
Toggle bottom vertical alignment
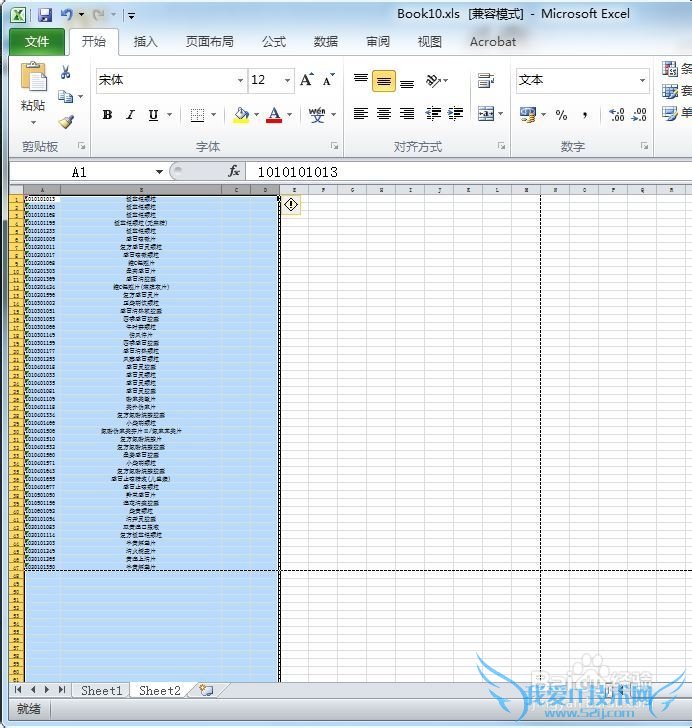click(407, 82)
